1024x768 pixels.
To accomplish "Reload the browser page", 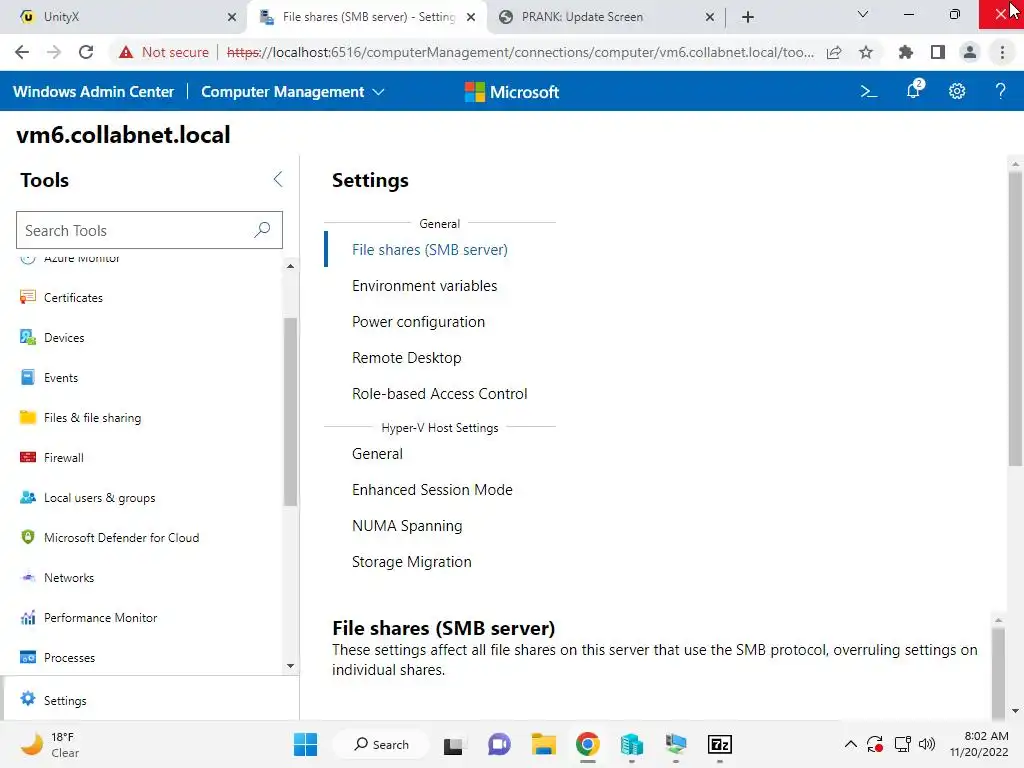I will coord(86,52).
